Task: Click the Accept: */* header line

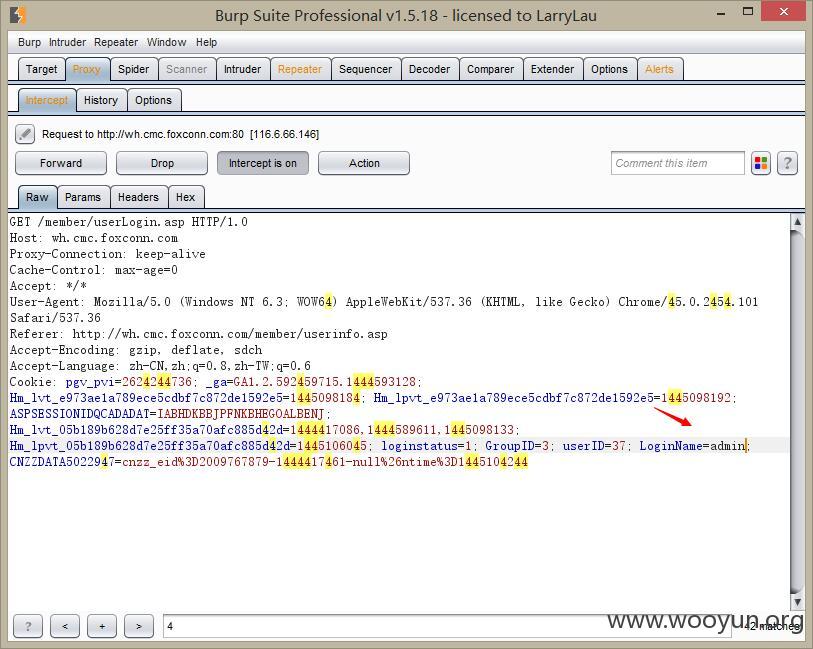Action: point(48,286)
